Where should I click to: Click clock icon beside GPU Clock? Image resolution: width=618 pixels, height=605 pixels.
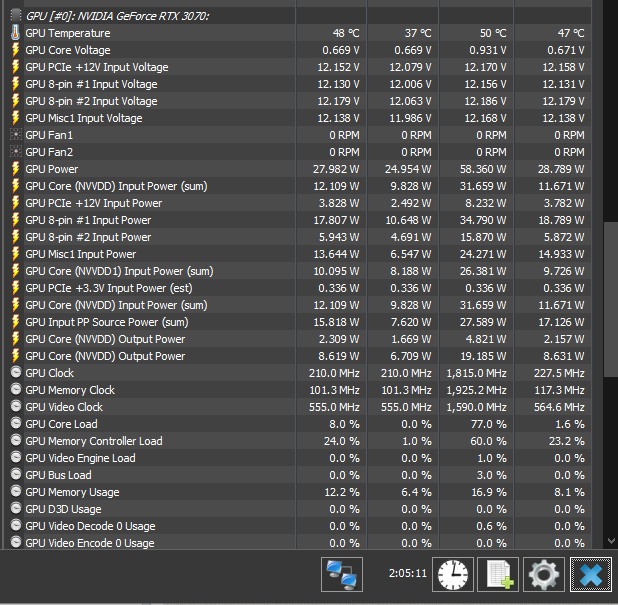click(16, 372)
